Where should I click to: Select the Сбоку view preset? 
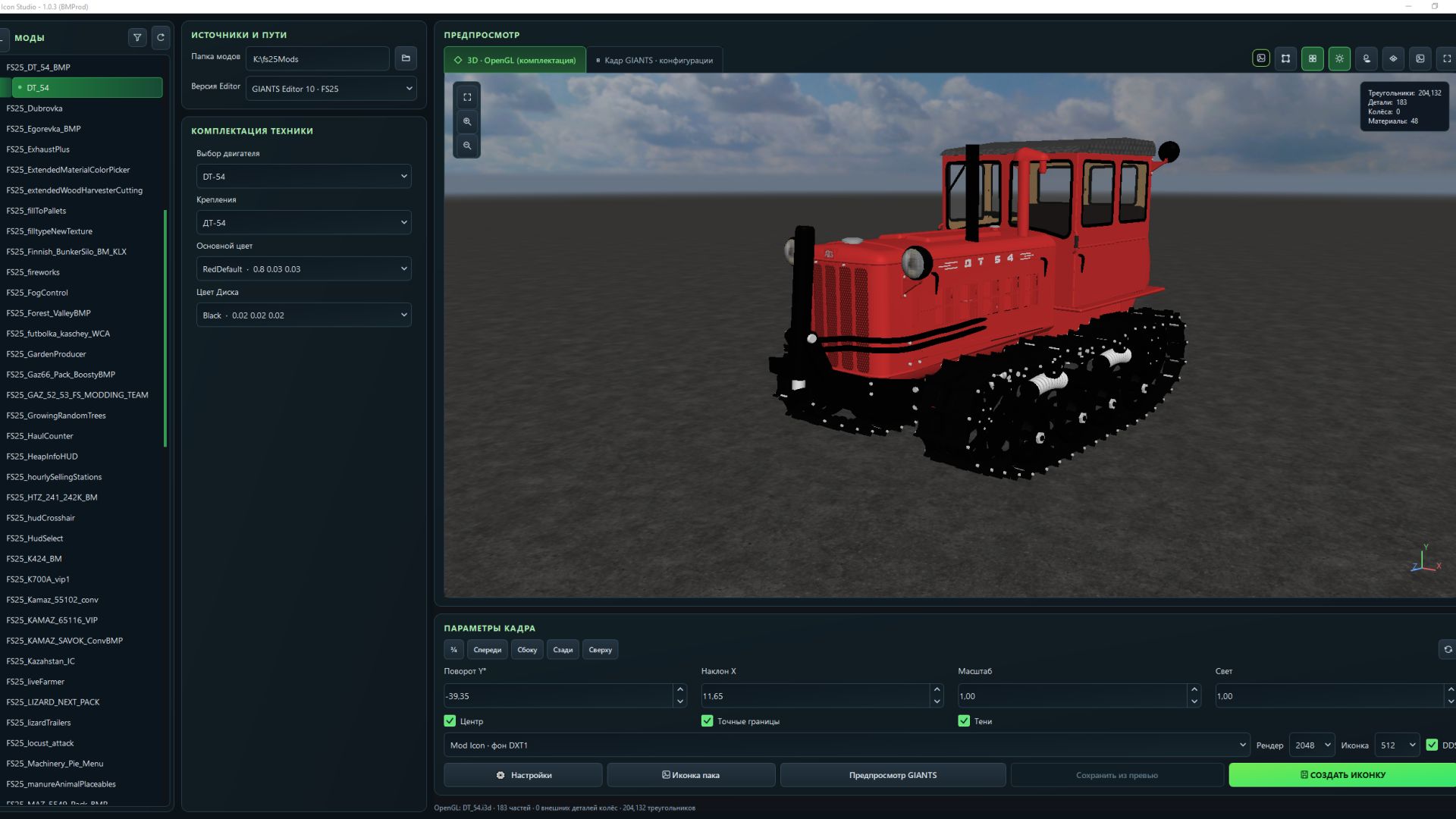[x=527, y=650]
